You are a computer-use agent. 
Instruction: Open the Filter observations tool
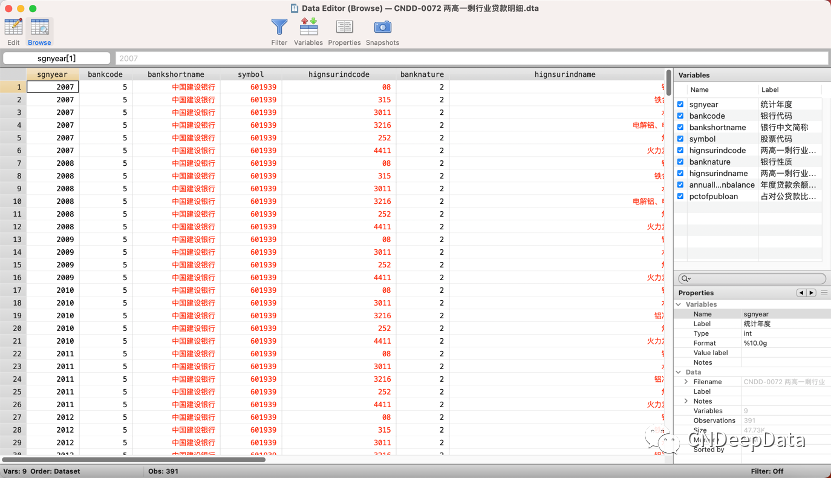click(279, 32)
